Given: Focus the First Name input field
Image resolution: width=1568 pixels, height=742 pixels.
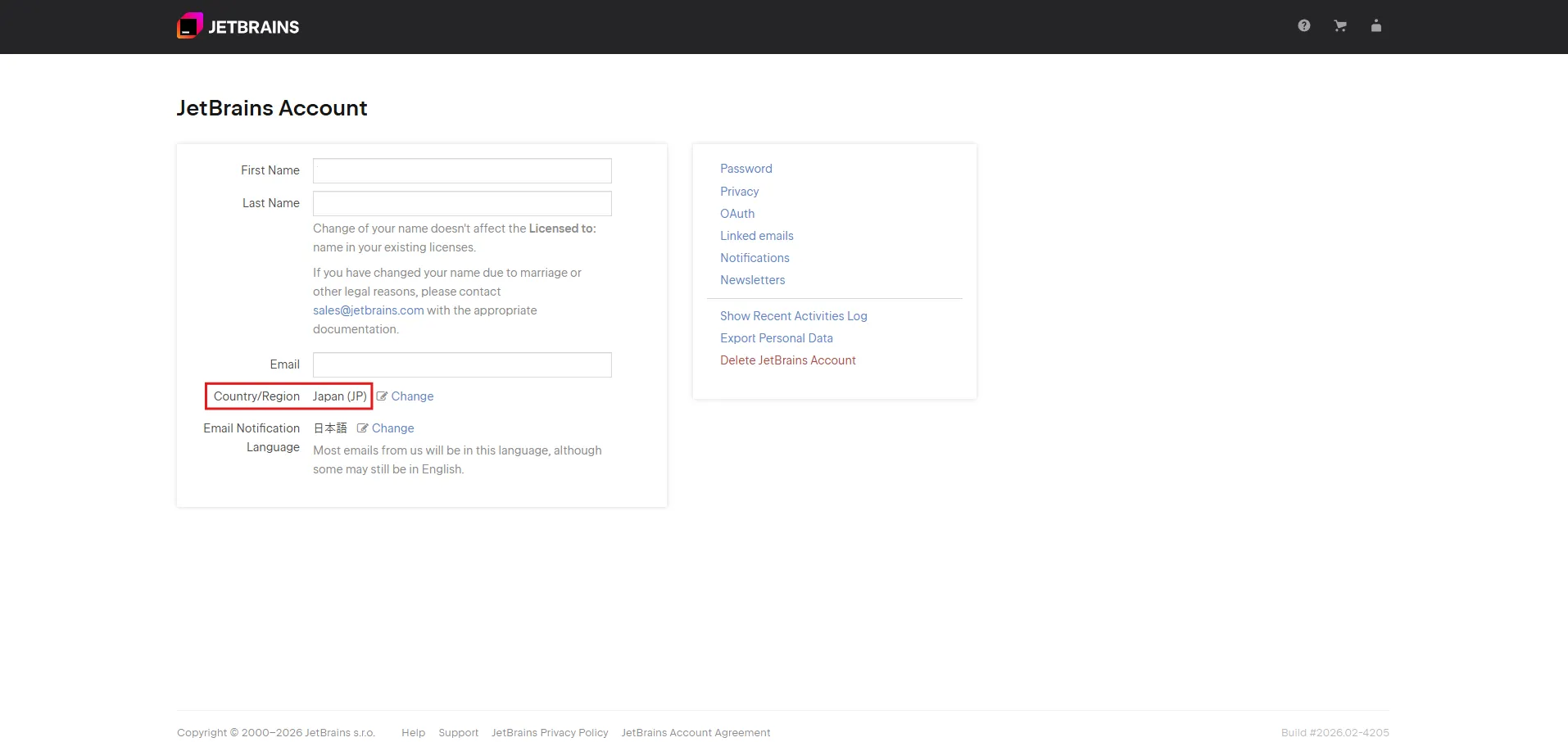Looking at the screenshot, I should tap(462, 170).
